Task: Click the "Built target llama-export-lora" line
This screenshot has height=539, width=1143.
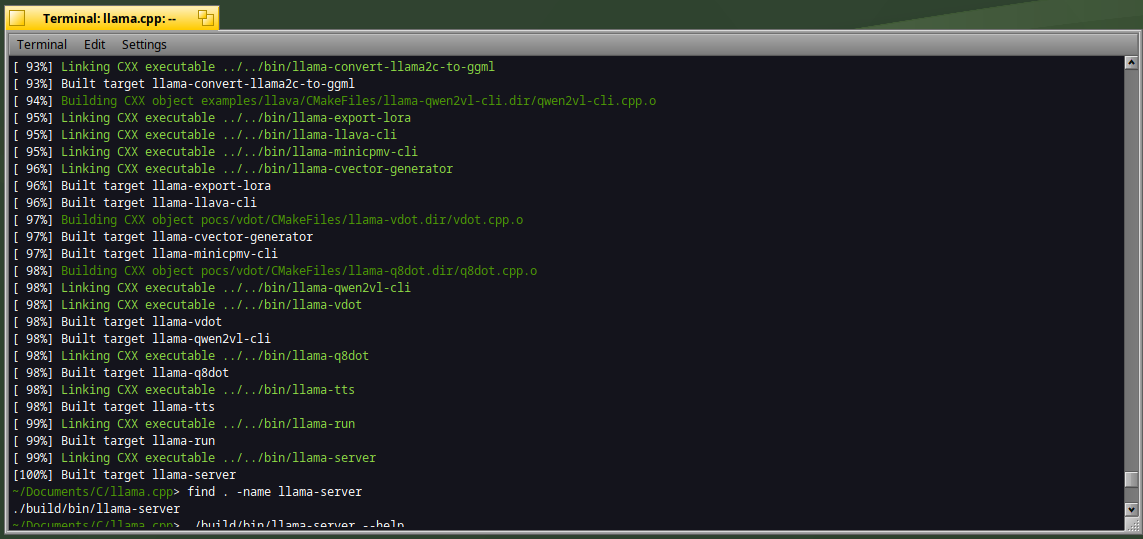Action: [166, 185]
